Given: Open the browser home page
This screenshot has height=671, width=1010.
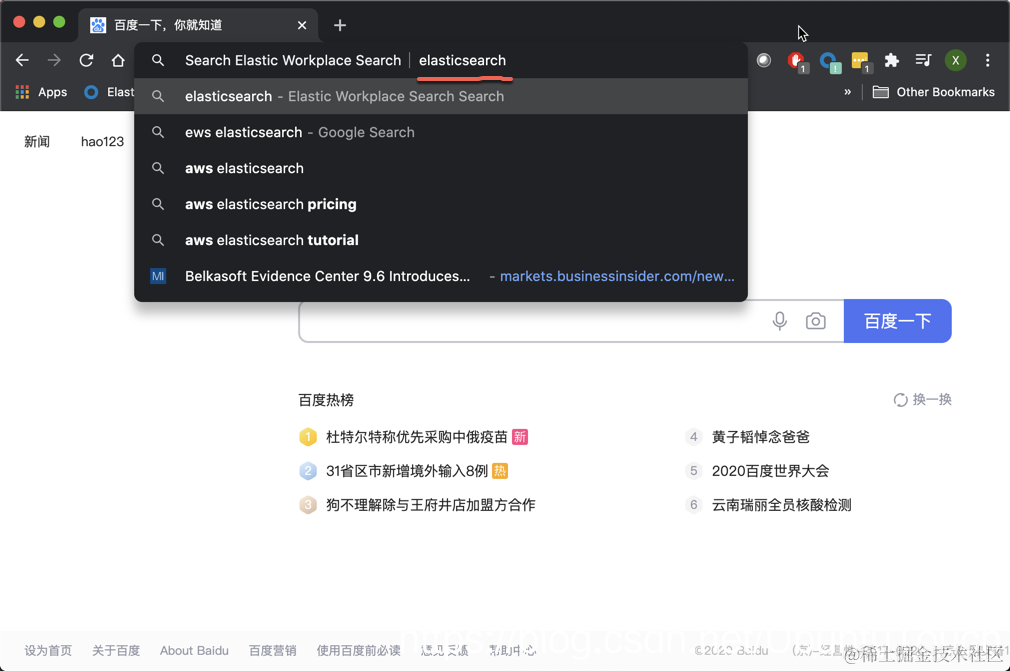Looking at the screenshot, I should 118,61.
